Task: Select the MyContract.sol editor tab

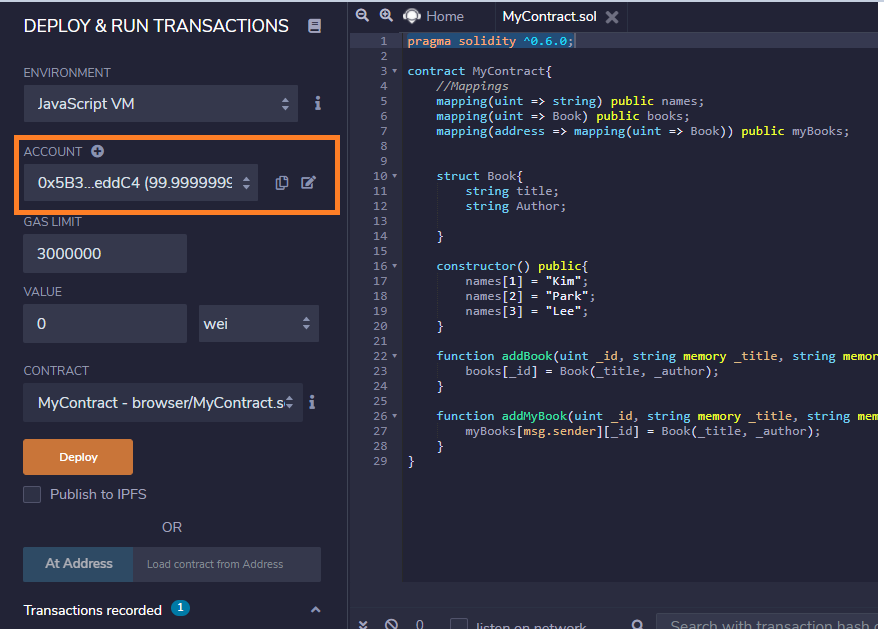Action: 549,16
